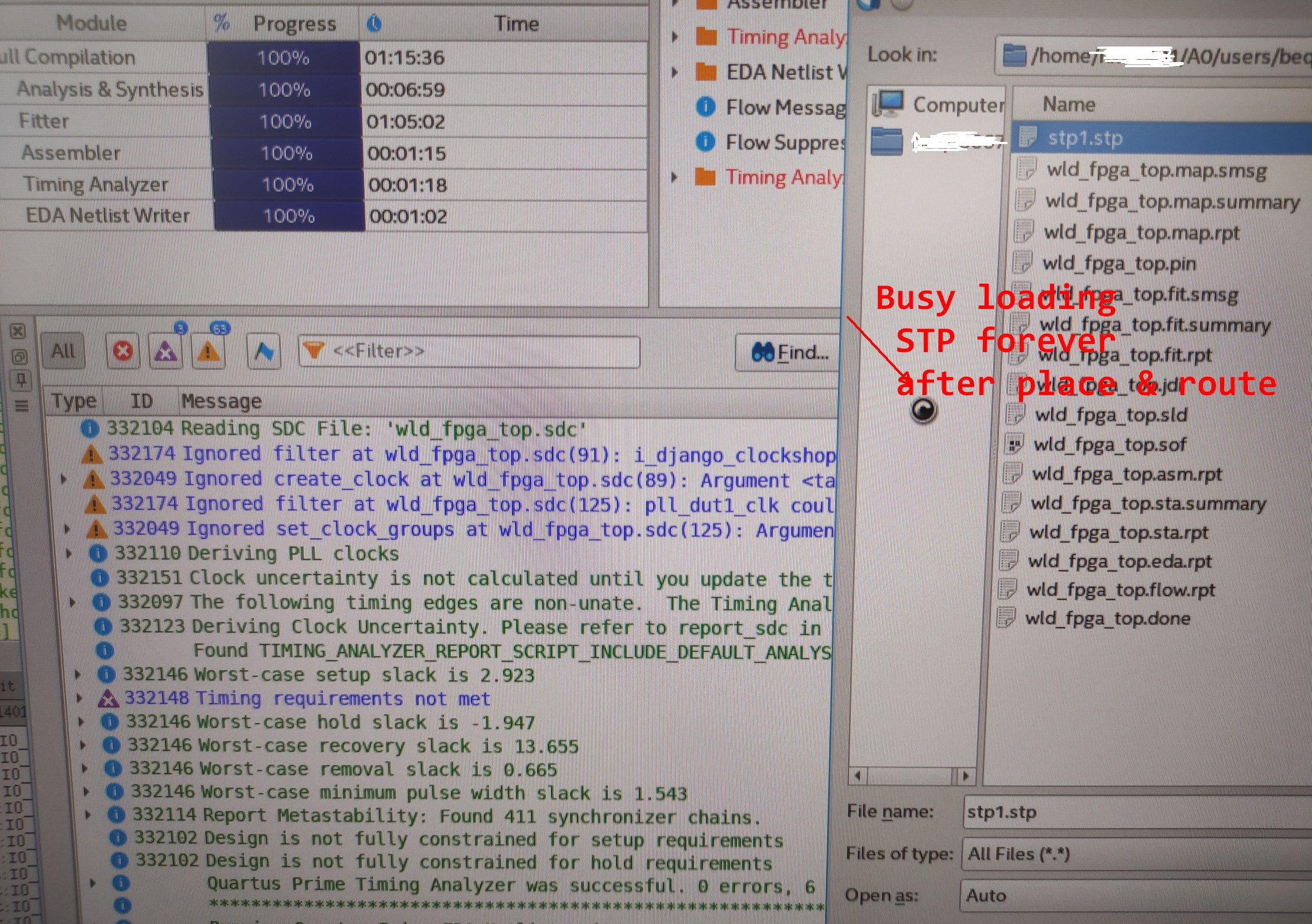Open the messages panel menu icon

coord(22,406)
